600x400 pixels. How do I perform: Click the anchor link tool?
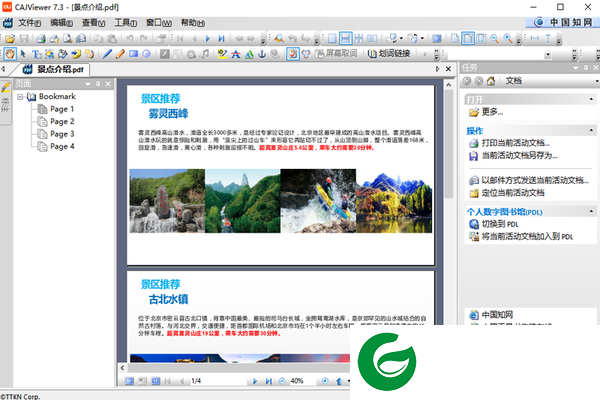(x=262, y=54)
